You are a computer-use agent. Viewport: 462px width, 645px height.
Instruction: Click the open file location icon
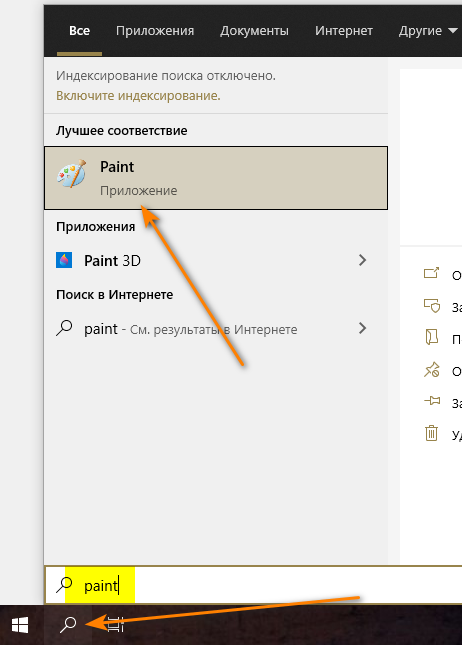point(432,337)
